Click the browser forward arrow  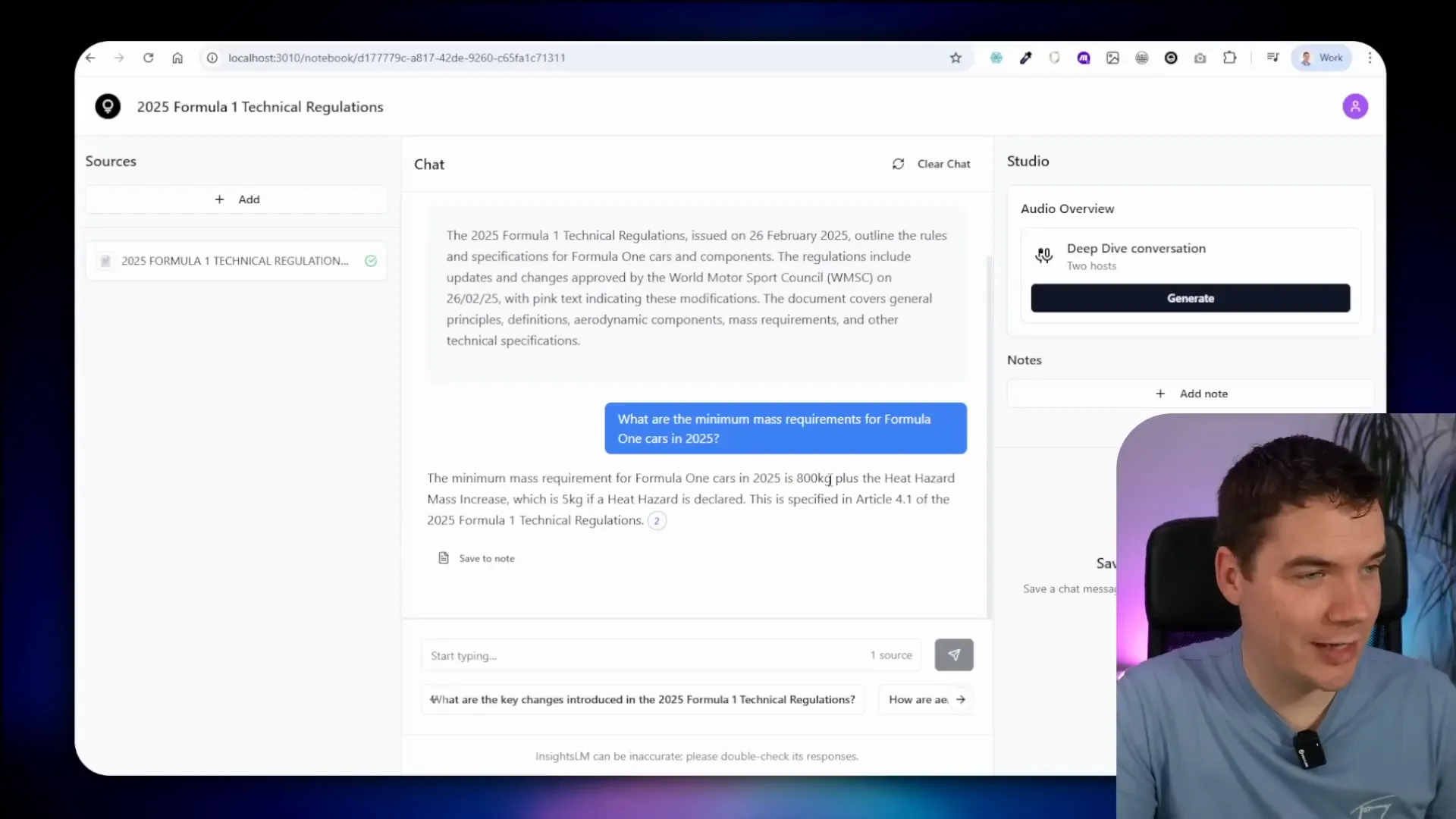[119, 58]
